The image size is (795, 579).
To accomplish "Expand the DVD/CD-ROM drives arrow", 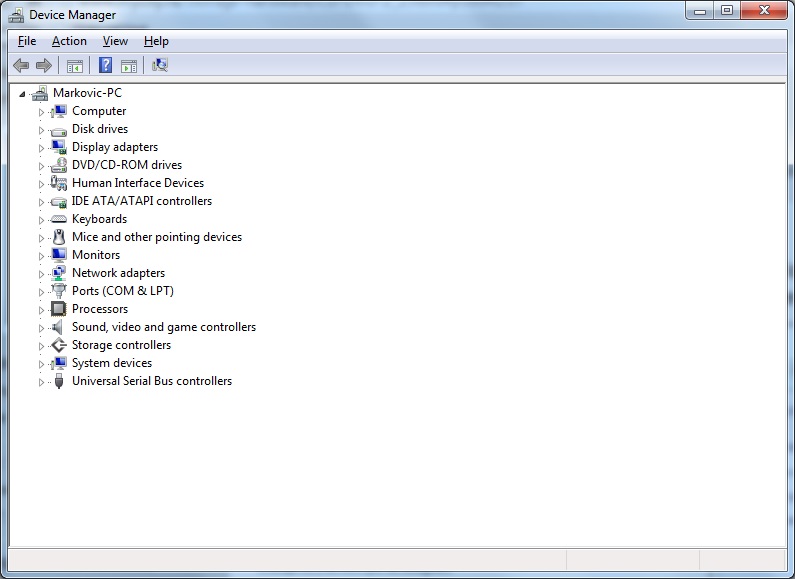I will tap(42, 166).
